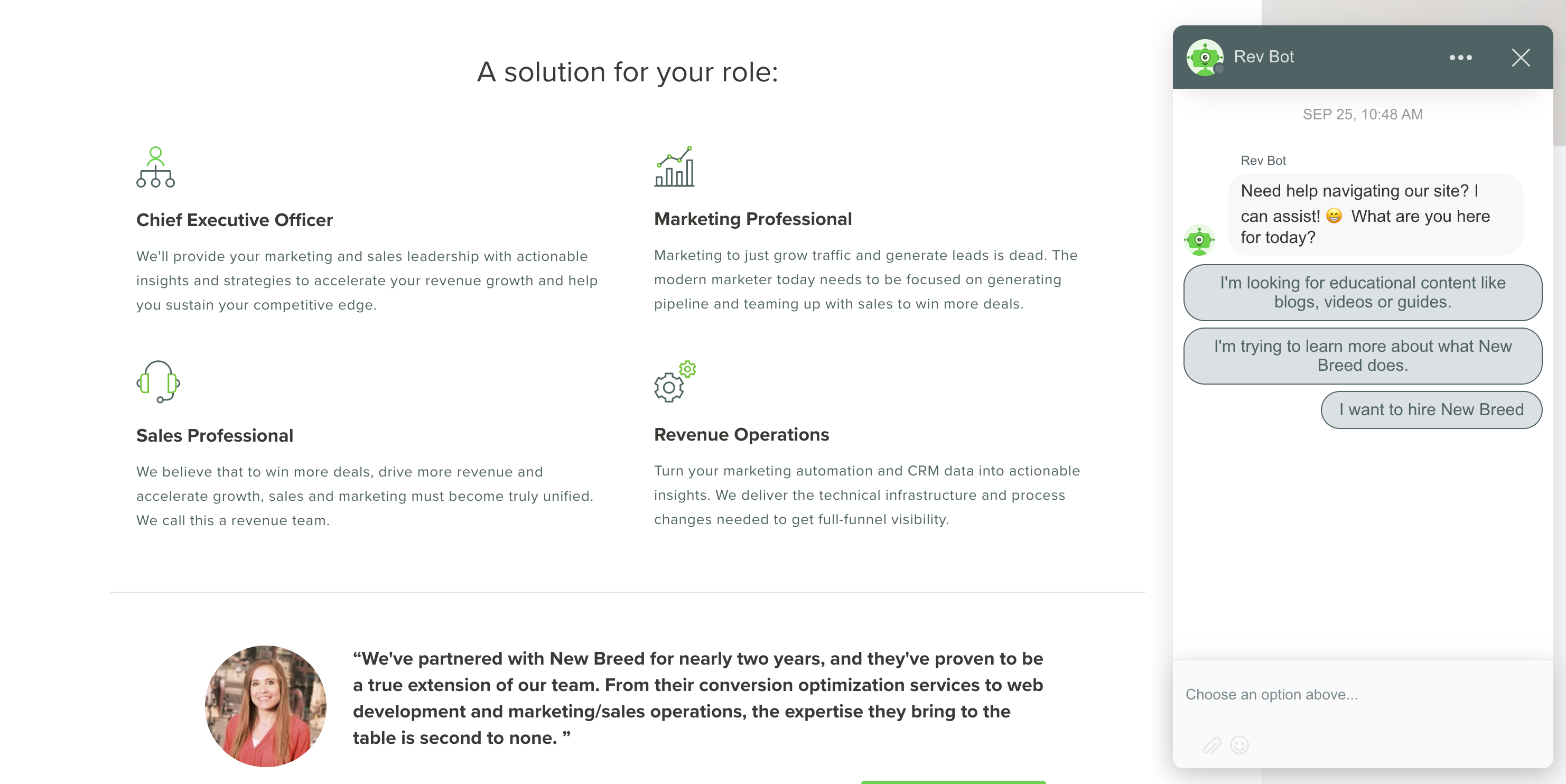Select the educational content chat option

pyautogui.click(x=1363, y=292)
